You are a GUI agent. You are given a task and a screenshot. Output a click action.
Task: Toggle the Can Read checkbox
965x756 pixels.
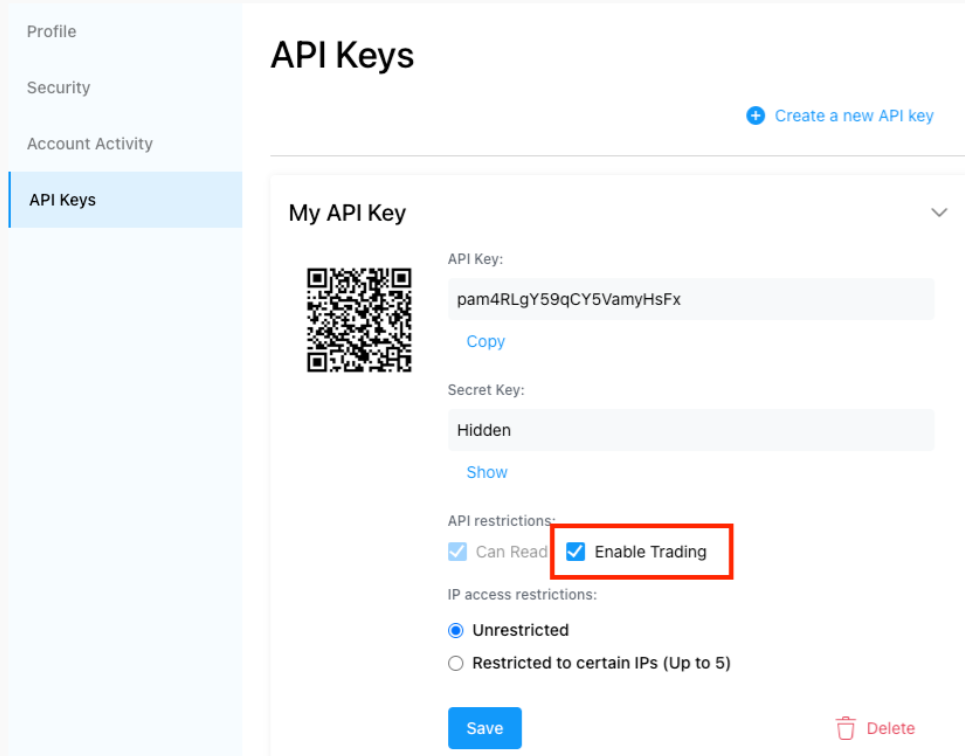point(457,552)
